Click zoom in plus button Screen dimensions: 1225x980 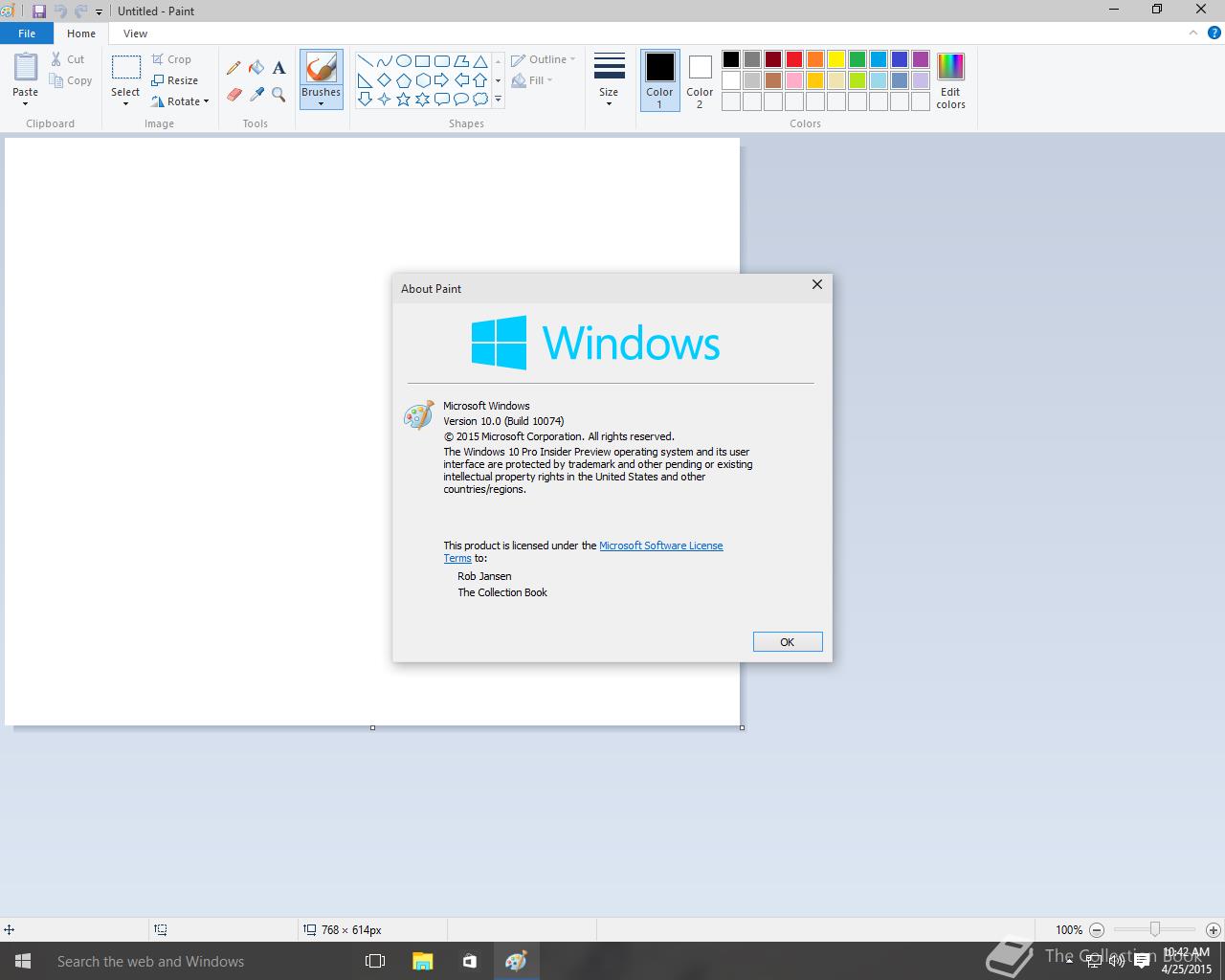1214,929
